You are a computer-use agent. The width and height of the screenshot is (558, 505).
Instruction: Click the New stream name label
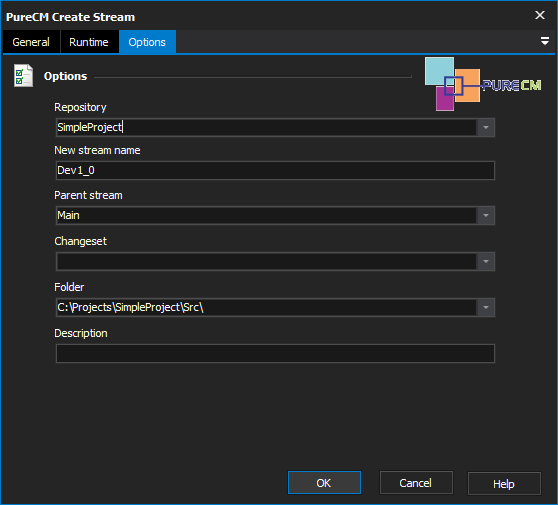coord(97,150)
